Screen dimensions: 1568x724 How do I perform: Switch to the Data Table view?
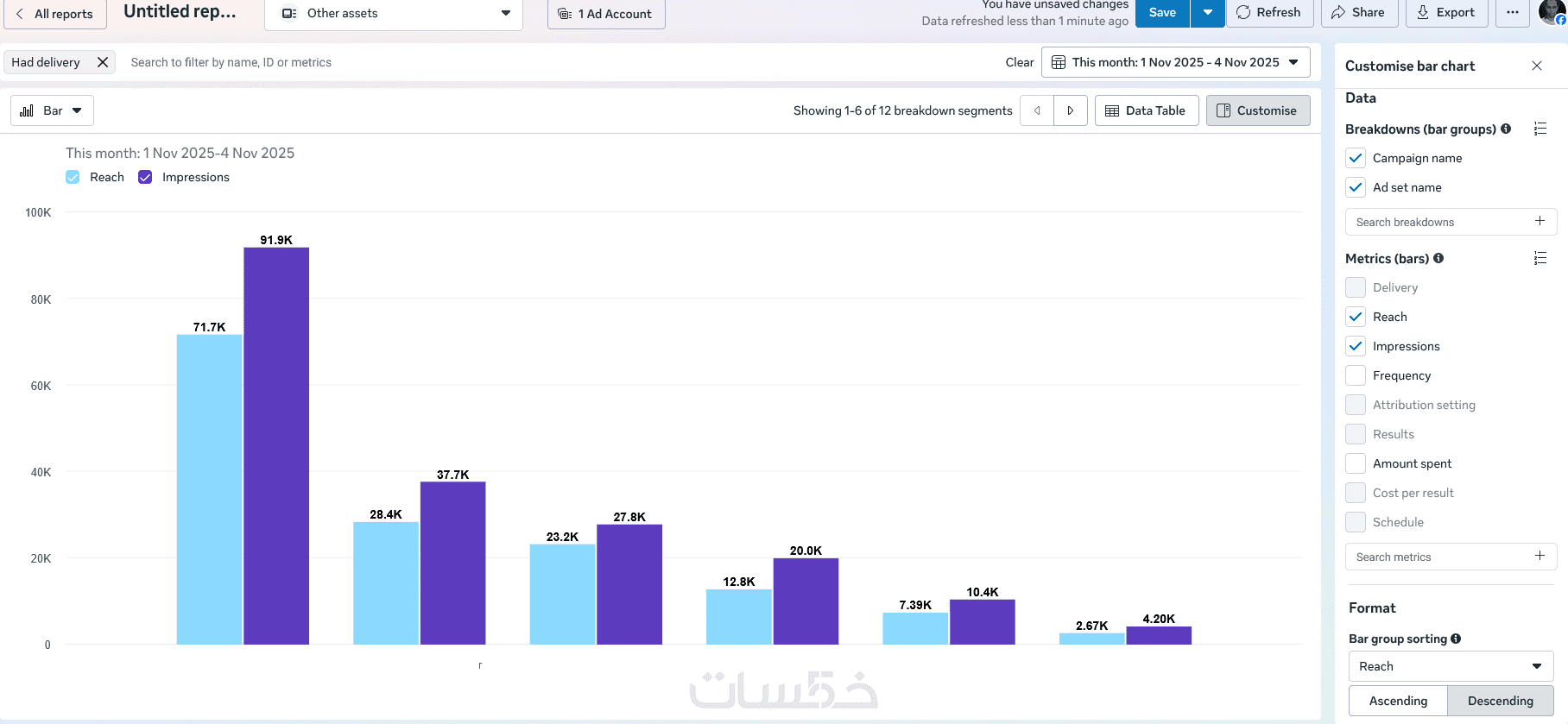pyautogui.click(x=1147, y=110)
